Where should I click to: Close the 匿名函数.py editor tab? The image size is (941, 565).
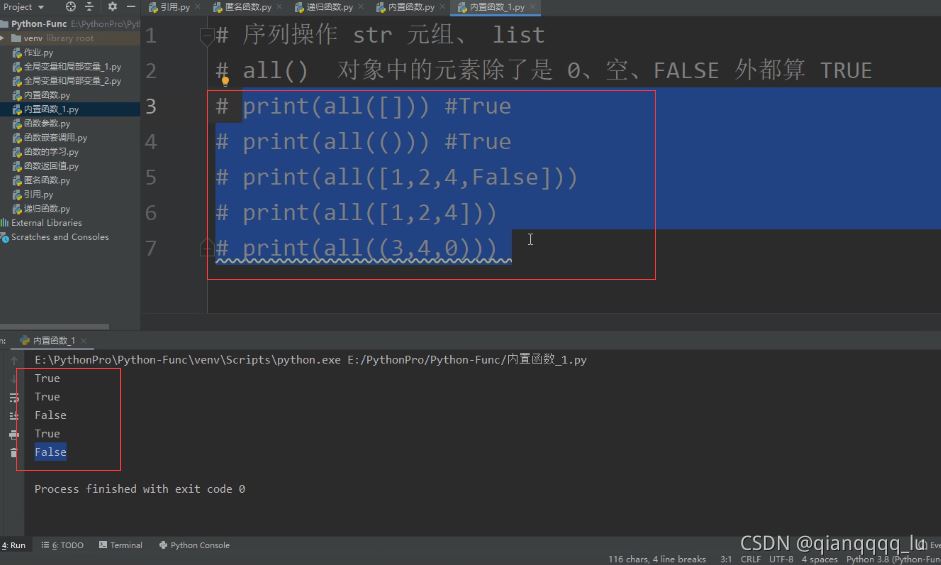tap(280, 7)
